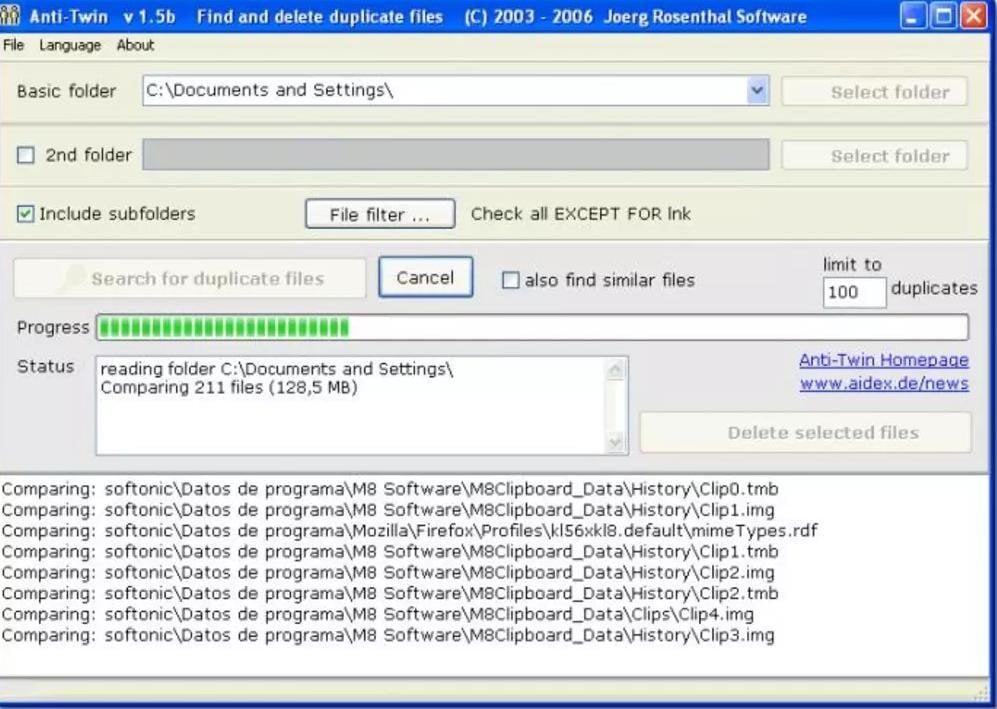
Task: Click the limit to duplicates number field
Action: [x=854, y=292]
